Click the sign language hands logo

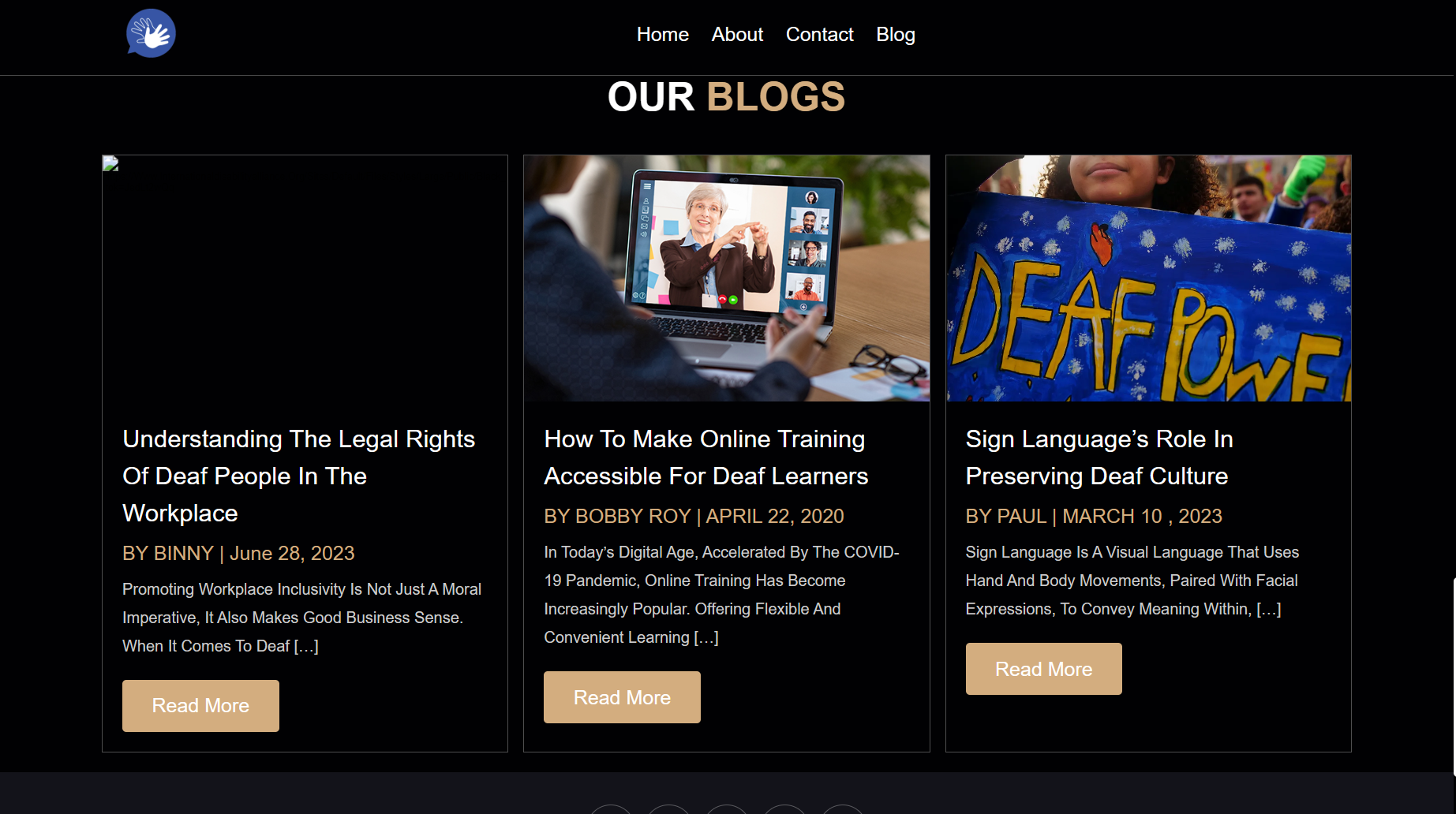point(151,33)
